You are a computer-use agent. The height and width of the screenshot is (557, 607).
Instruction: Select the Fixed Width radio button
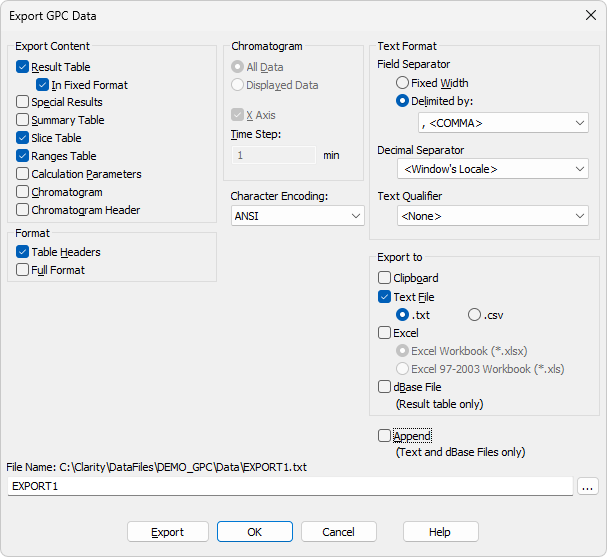(402, 83)
